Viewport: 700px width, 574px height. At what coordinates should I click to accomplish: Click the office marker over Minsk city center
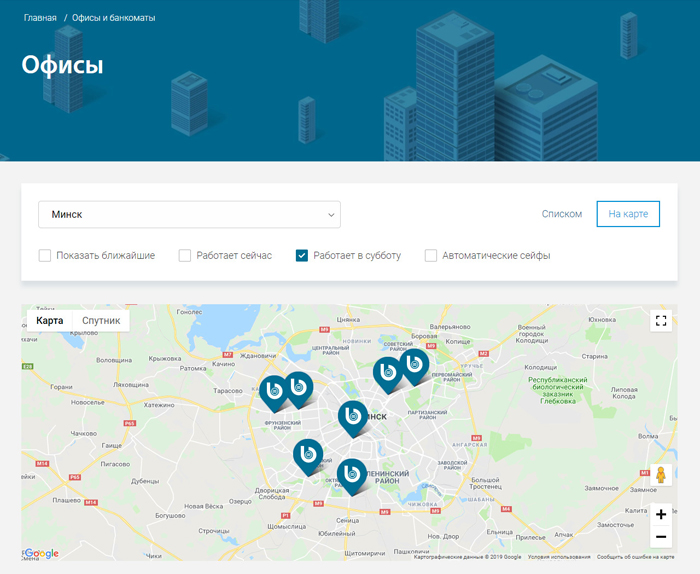352,416
